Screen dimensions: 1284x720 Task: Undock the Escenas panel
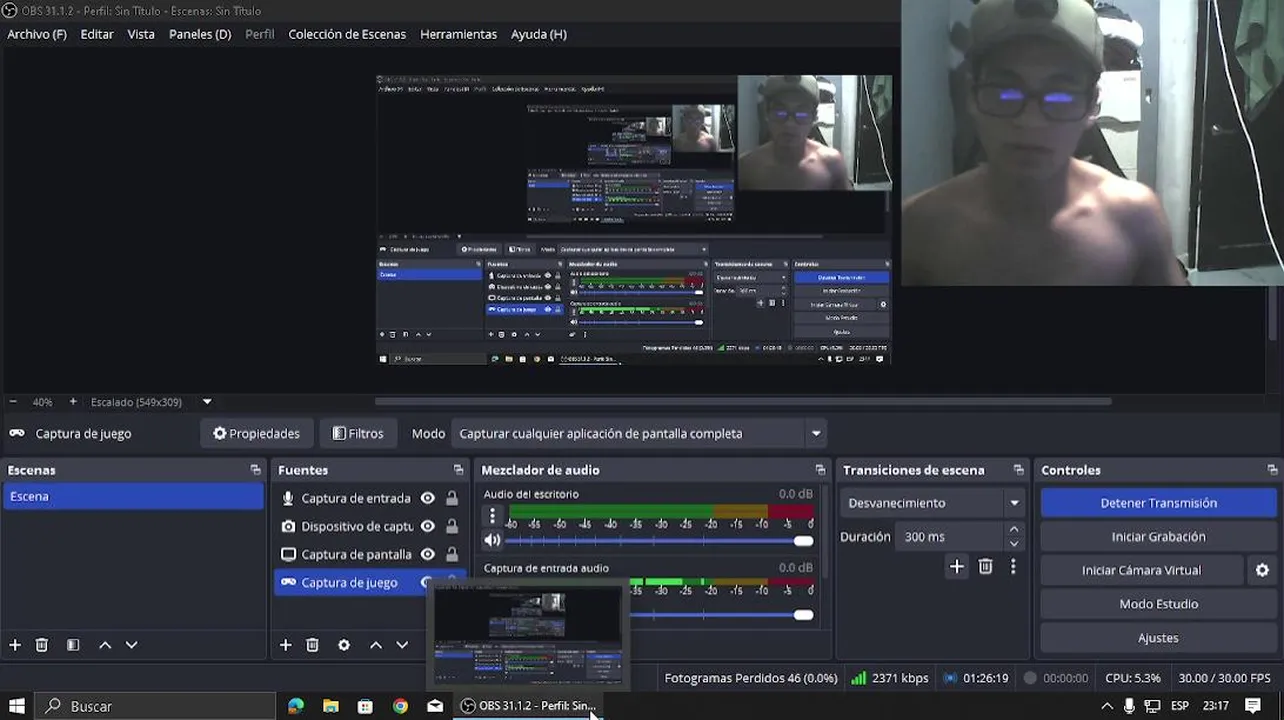point(255,470)
